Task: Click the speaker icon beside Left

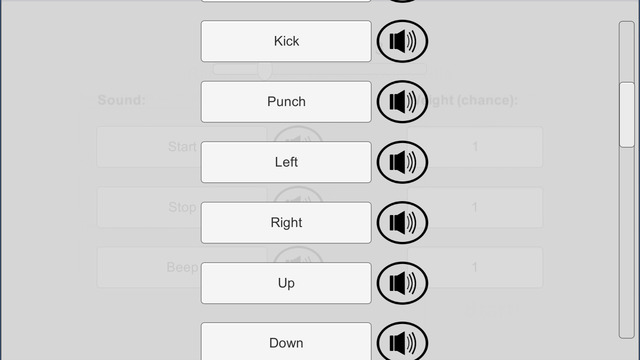Action: 402,162
